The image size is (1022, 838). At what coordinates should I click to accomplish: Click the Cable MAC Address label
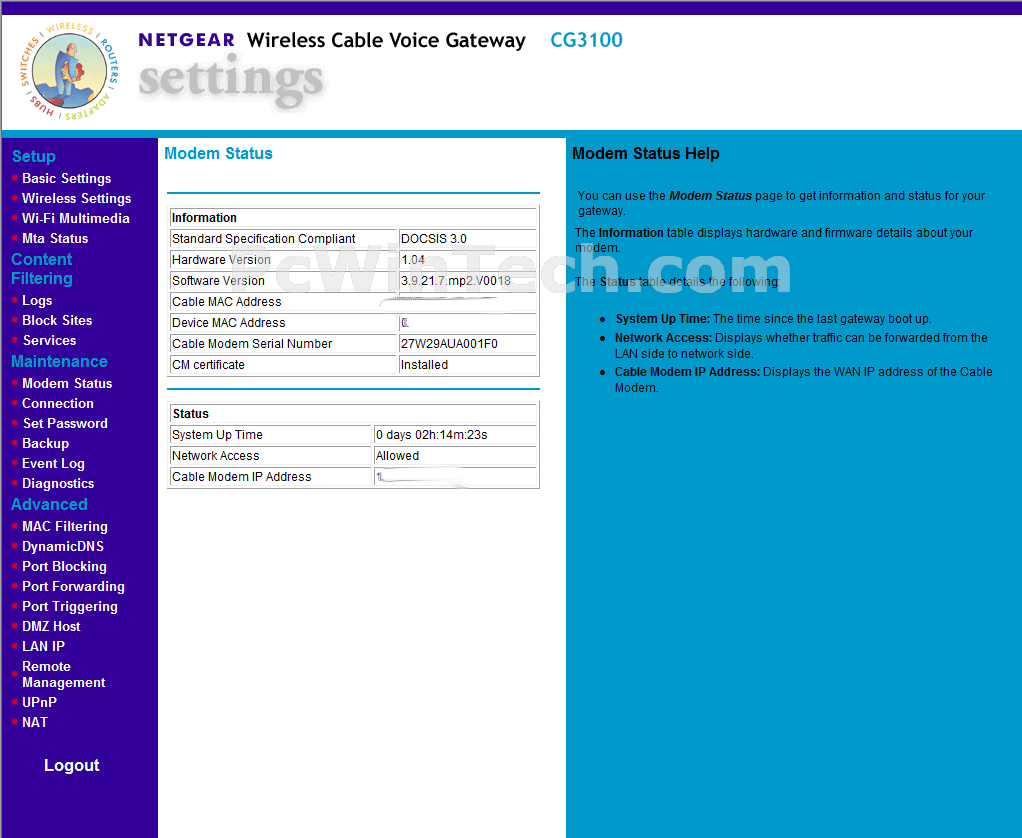[227, 302]
